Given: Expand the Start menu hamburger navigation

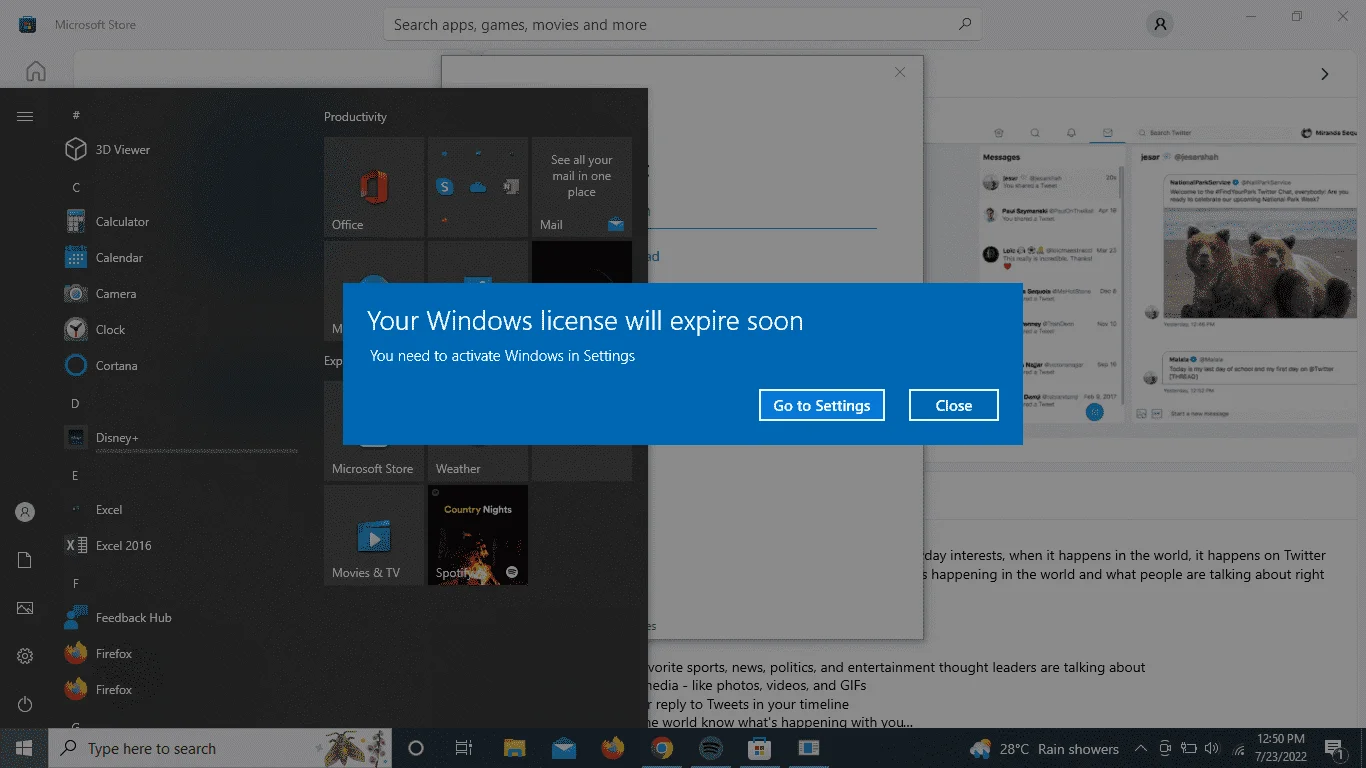Looking at the screenshot, I should [x=25, y=117].
